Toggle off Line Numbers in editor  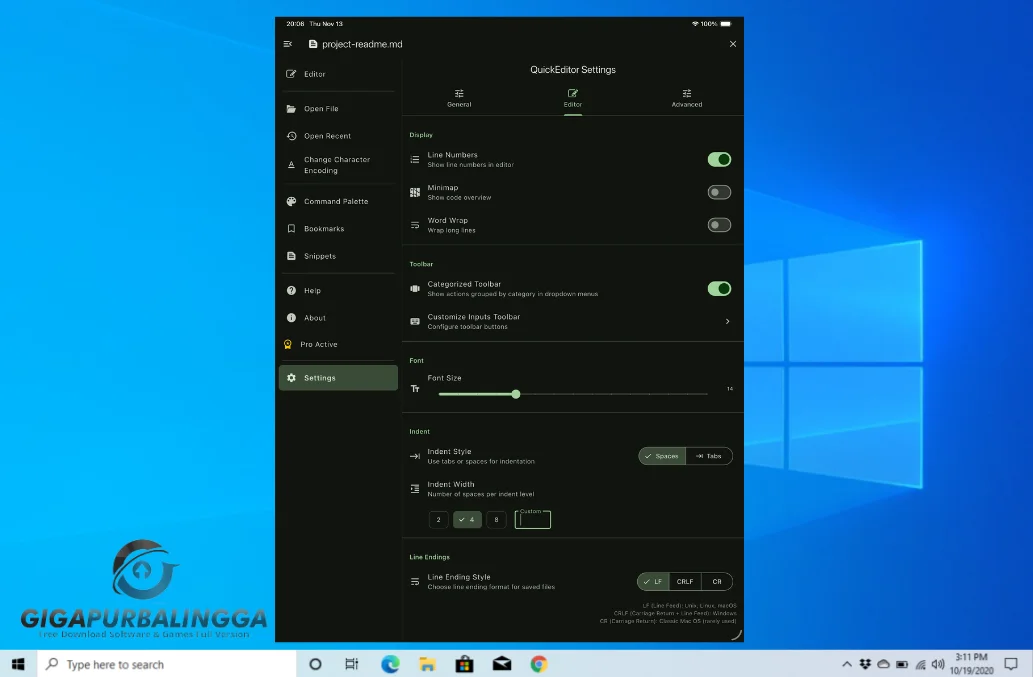coord(719,159)
